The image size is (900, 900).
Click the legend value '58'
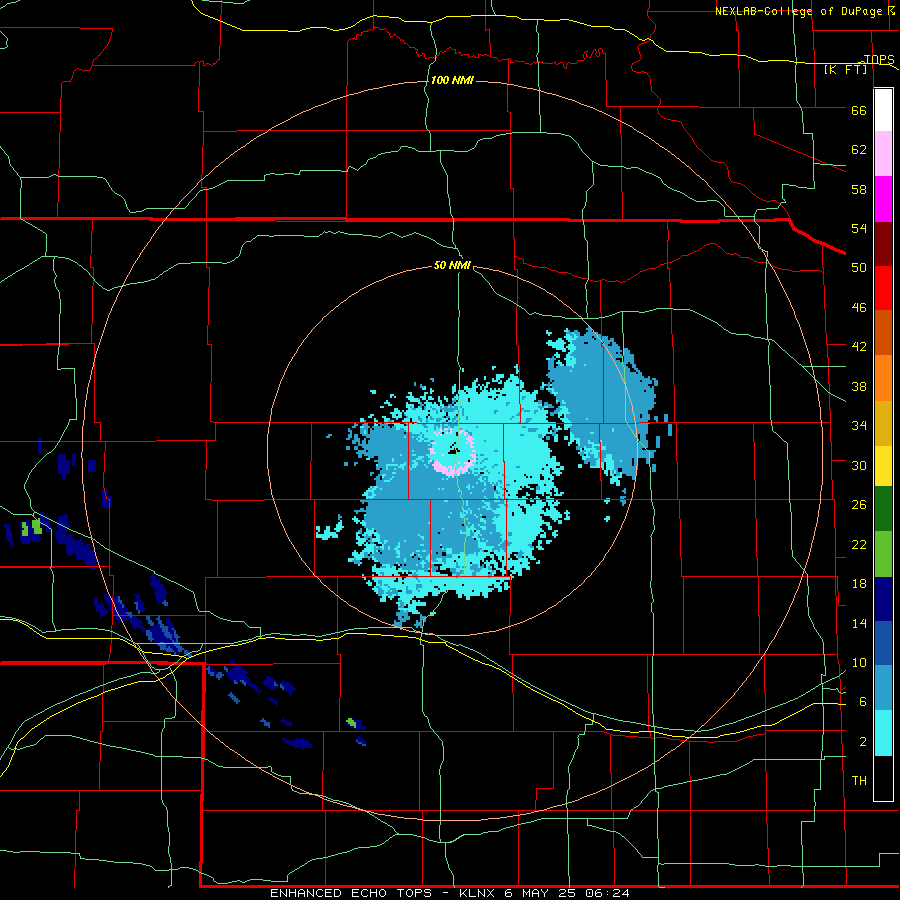point(859,189)
